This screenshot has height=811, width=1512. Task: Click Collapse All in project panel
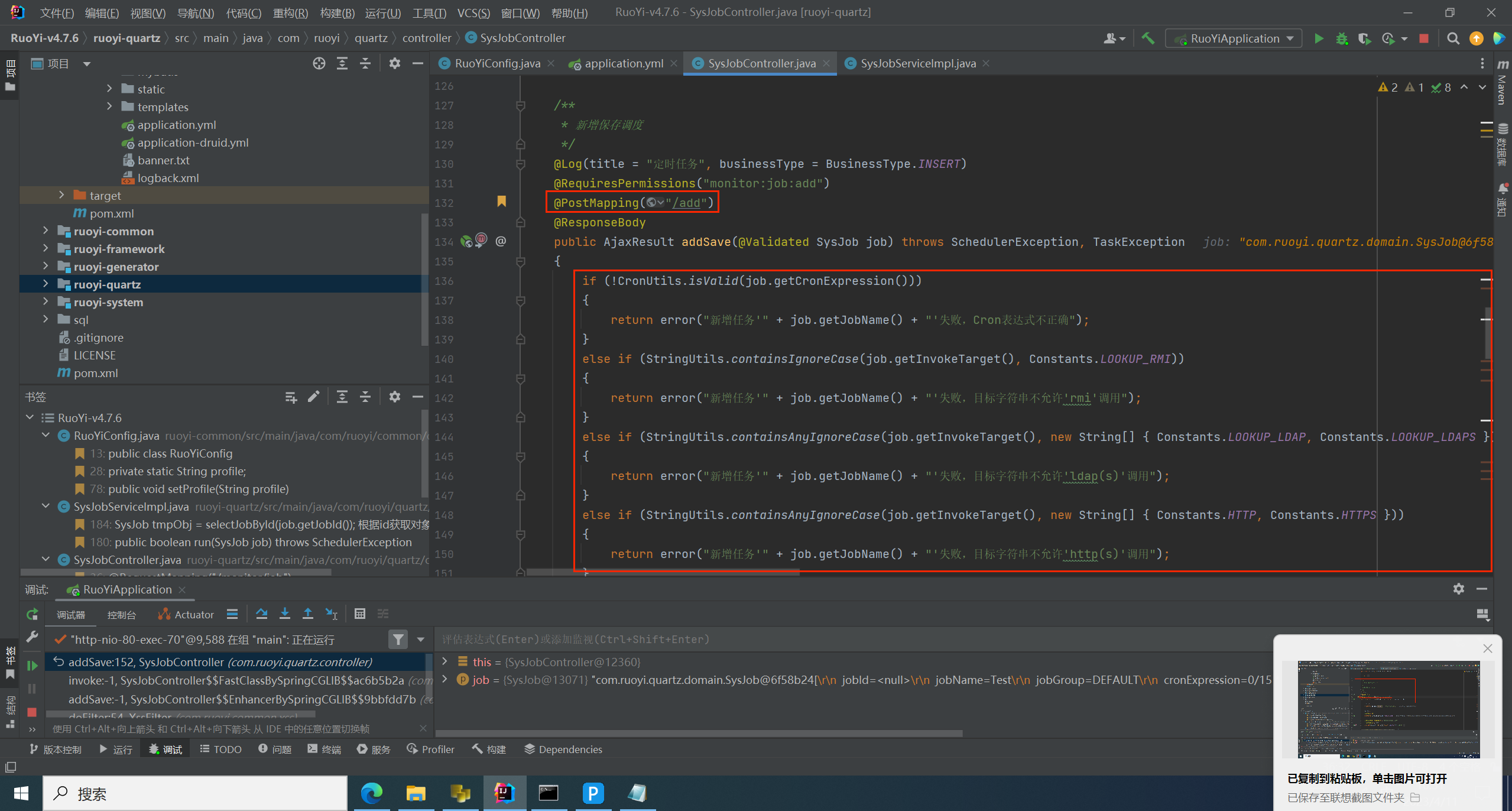[365, 63]
